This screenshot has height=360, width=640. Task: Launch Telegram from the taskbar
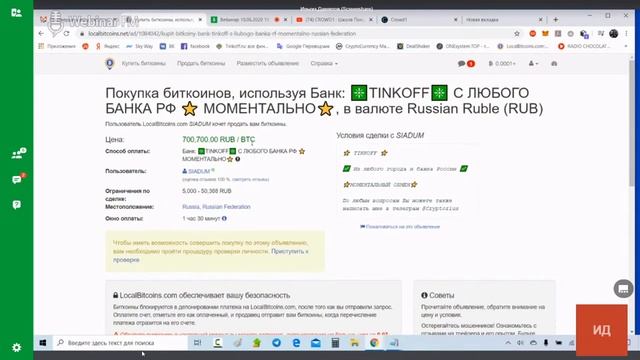[x=276, y=343]
